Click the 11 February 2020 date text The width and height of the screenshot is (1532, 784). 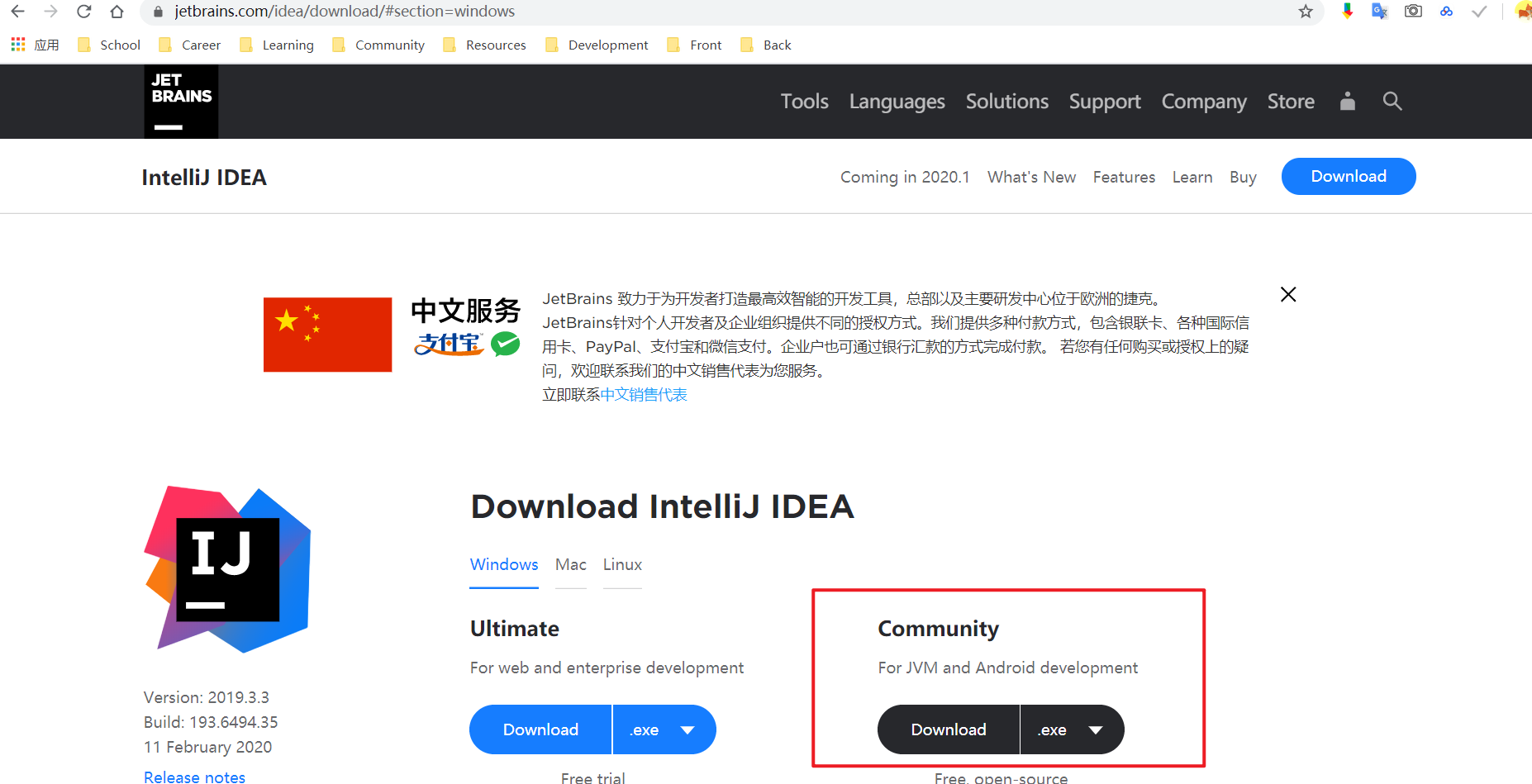tap(207, 747)
